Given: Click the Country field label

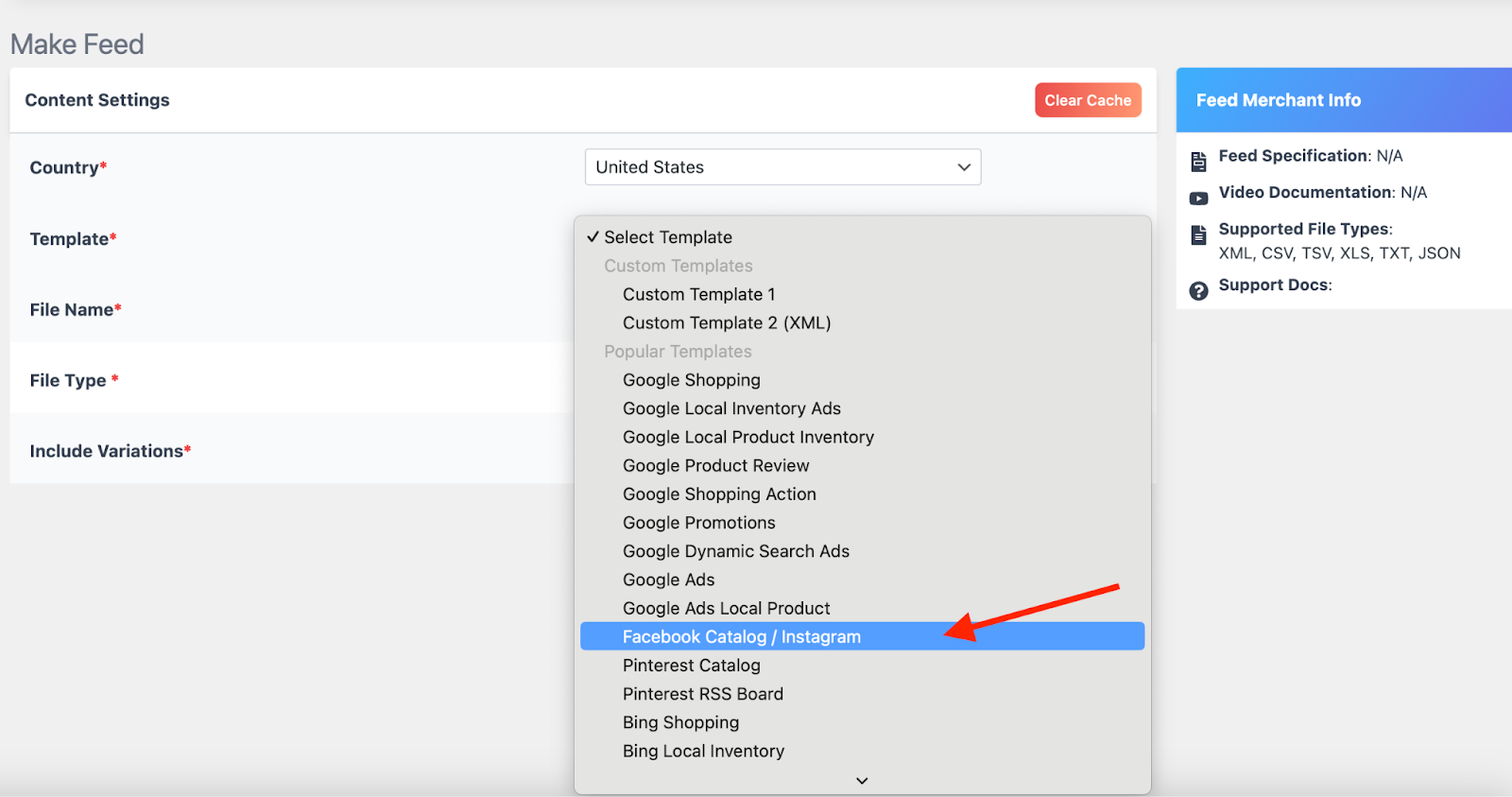Looking at the screenshot, I should (x=68, y=167).
